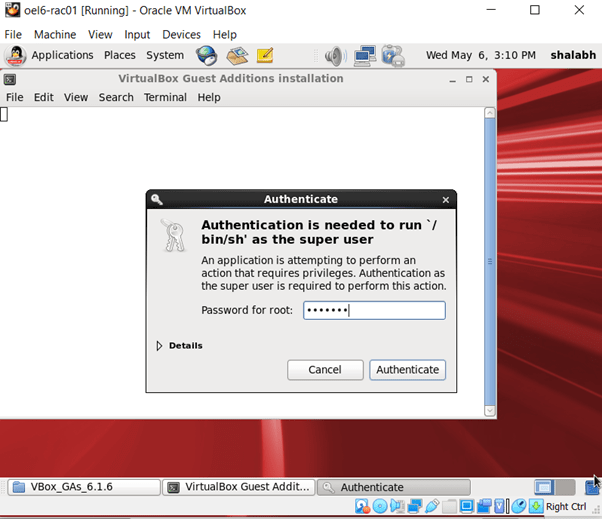Open the Devices menu in the VirtualBox menu bar
602x519 pixels.
click(x=181, y=34)
